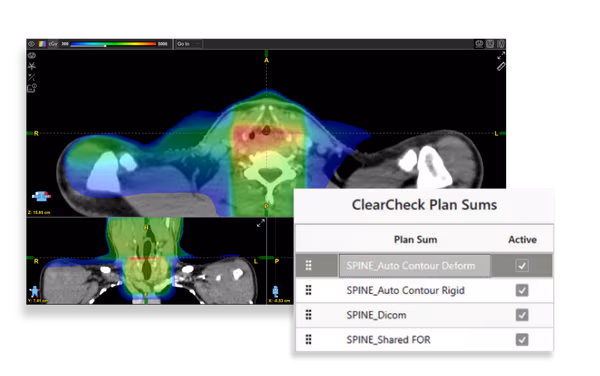Click the sagittal orientation patient figure icon
Viewport: 600px width, 376px height.
pyautogui.click(x=276, y=291)
